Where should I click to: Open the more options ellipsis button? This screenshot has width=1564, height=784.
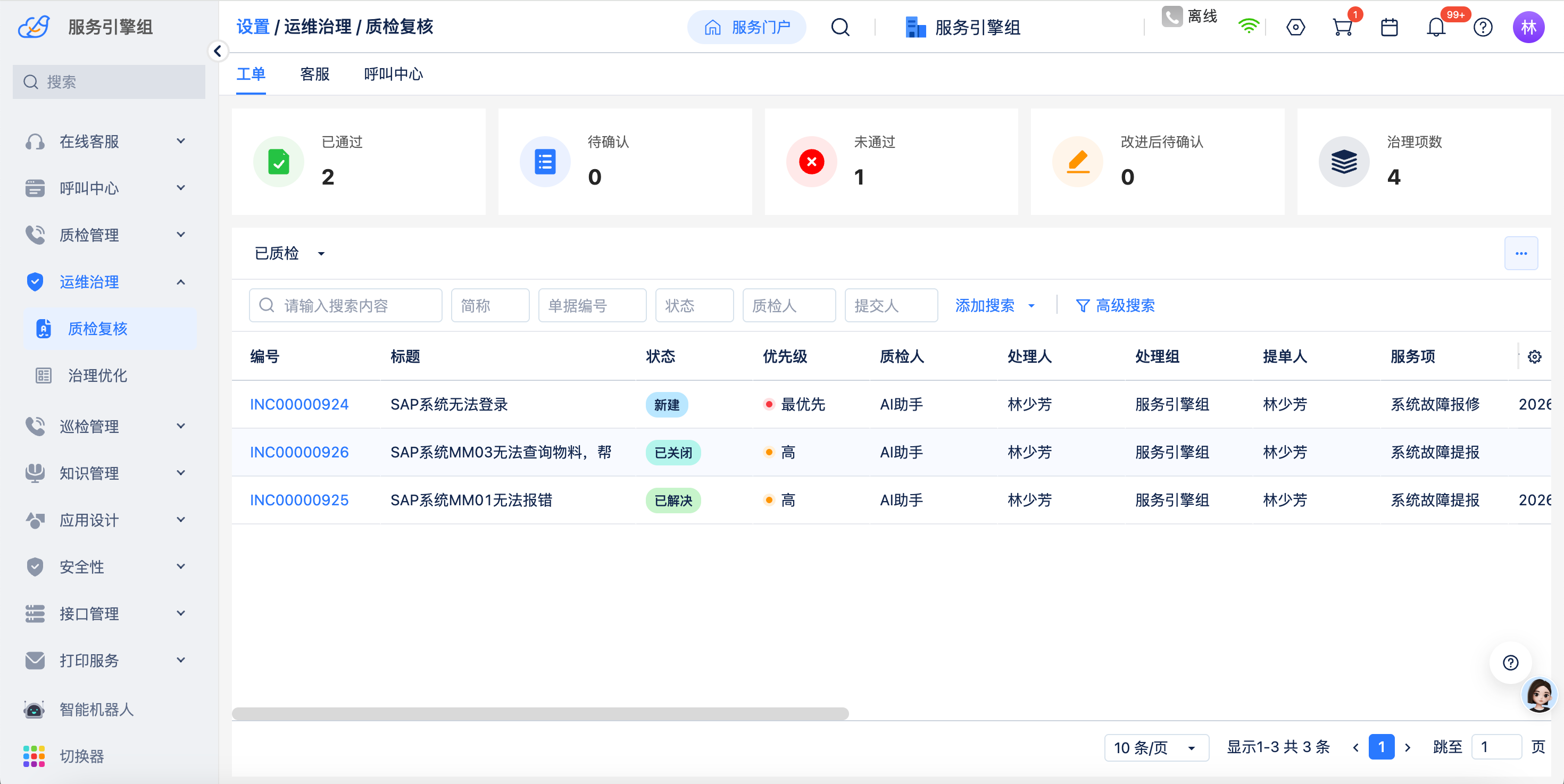[1521, 254]
